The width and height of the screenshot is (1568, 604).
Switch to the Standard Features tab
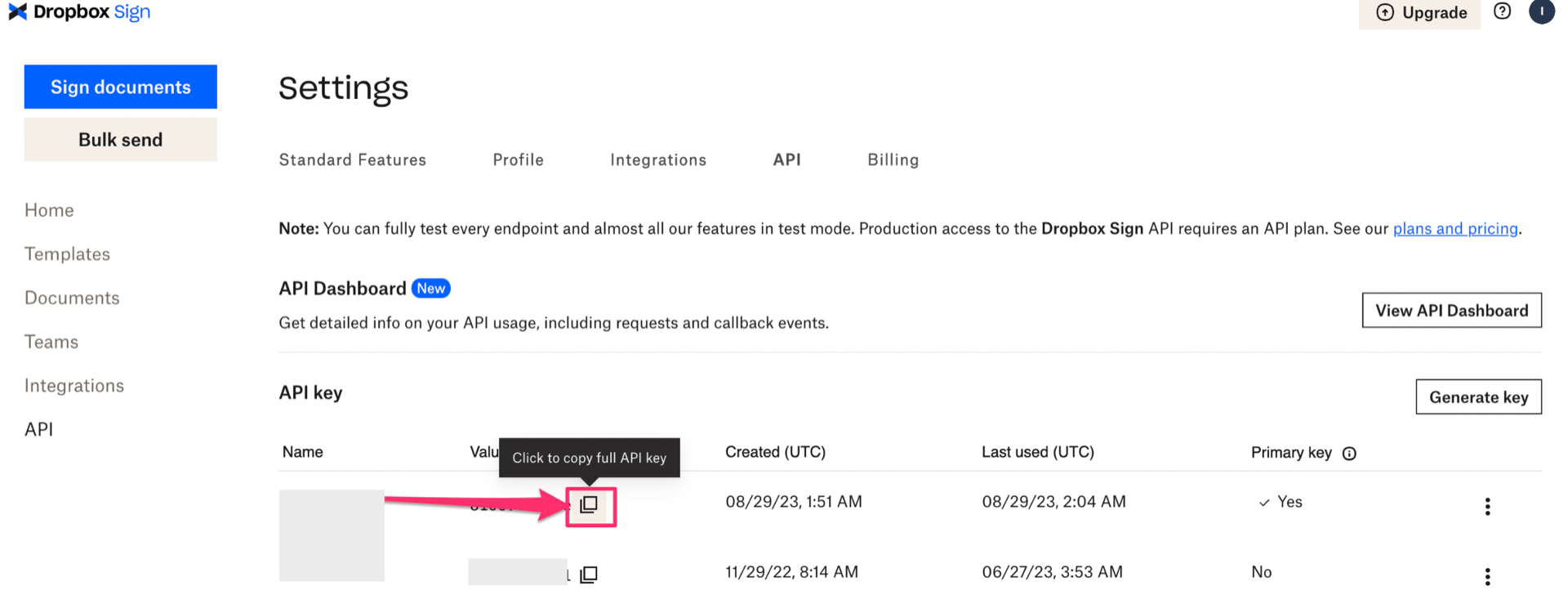coord(353,160)
